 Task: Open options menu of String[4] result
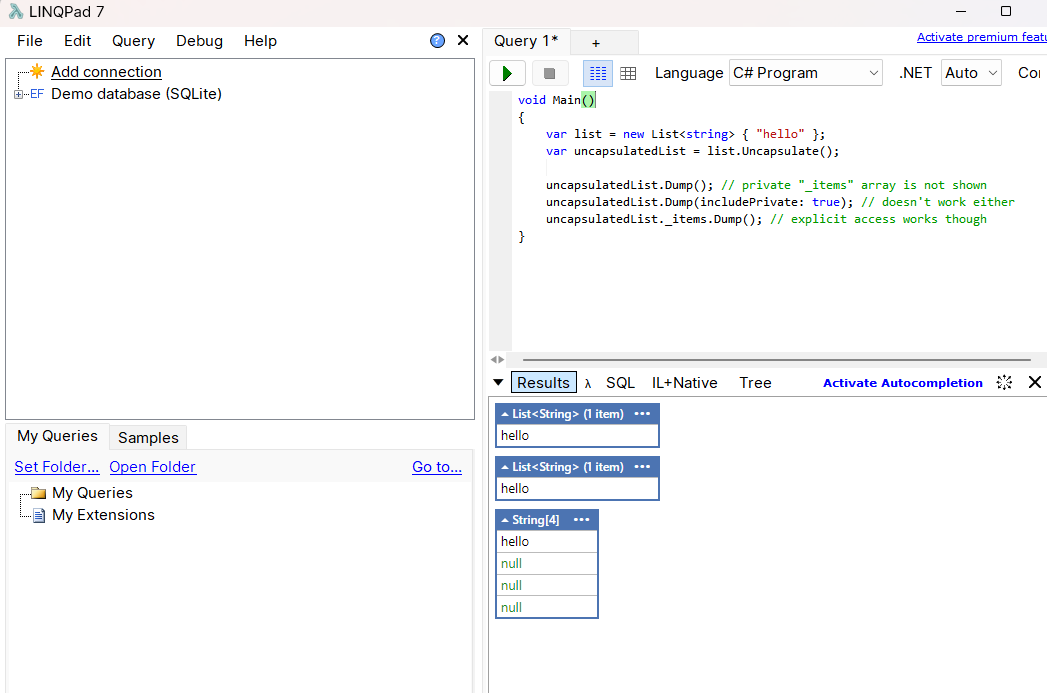click(x=582, y=520)
